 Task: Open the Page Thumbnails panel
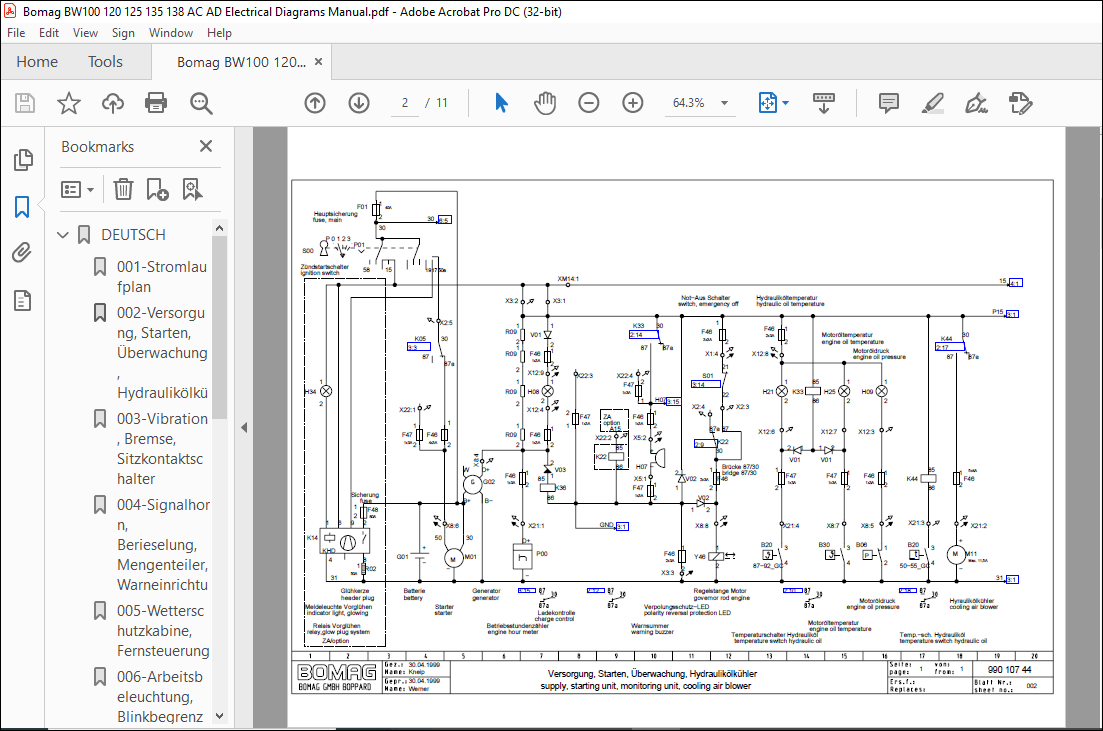pyautogui.click(x=23, y=159)
